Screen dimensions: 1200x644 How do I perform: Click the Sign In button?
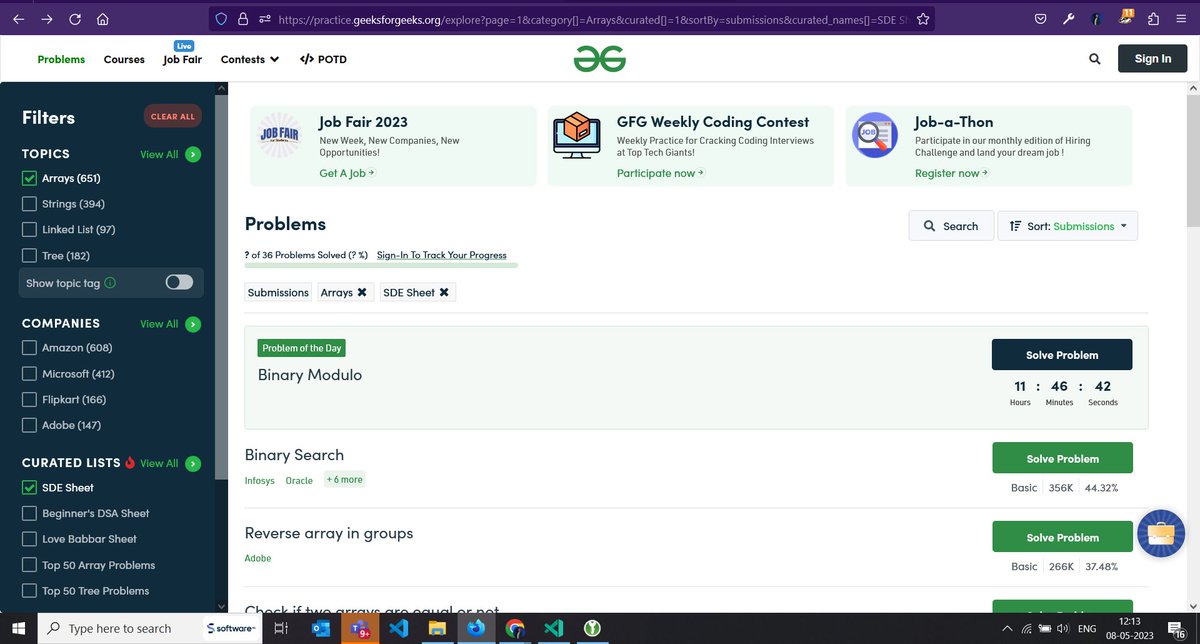1152,59
